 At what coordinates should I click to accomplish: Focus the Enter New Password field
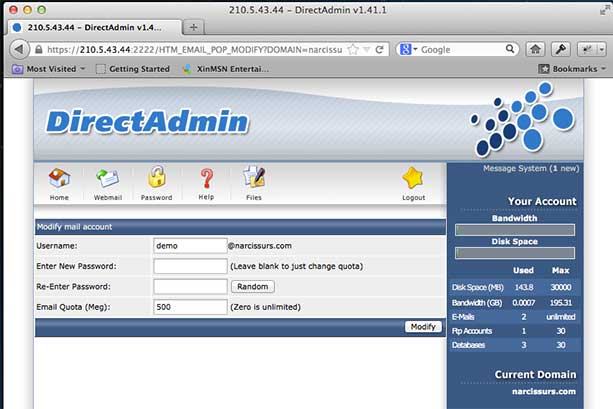(x=190, y=266)
